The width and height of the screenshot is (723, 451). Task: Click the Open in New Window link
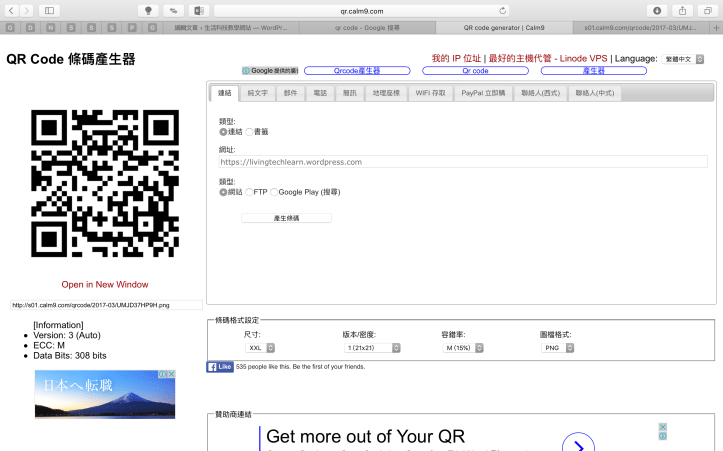pos(104,284)
